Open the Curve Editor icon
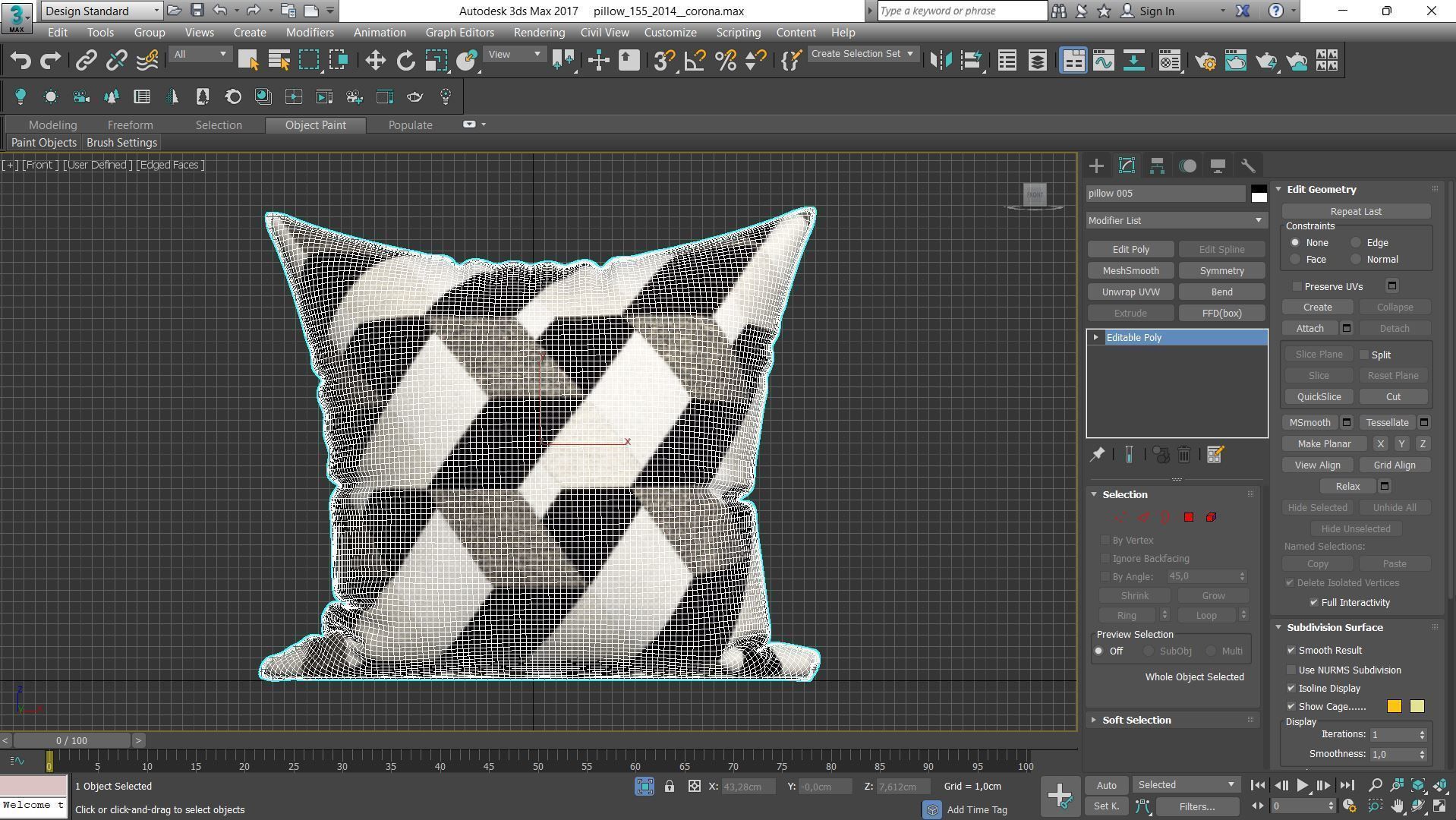 pos(1104,61)
